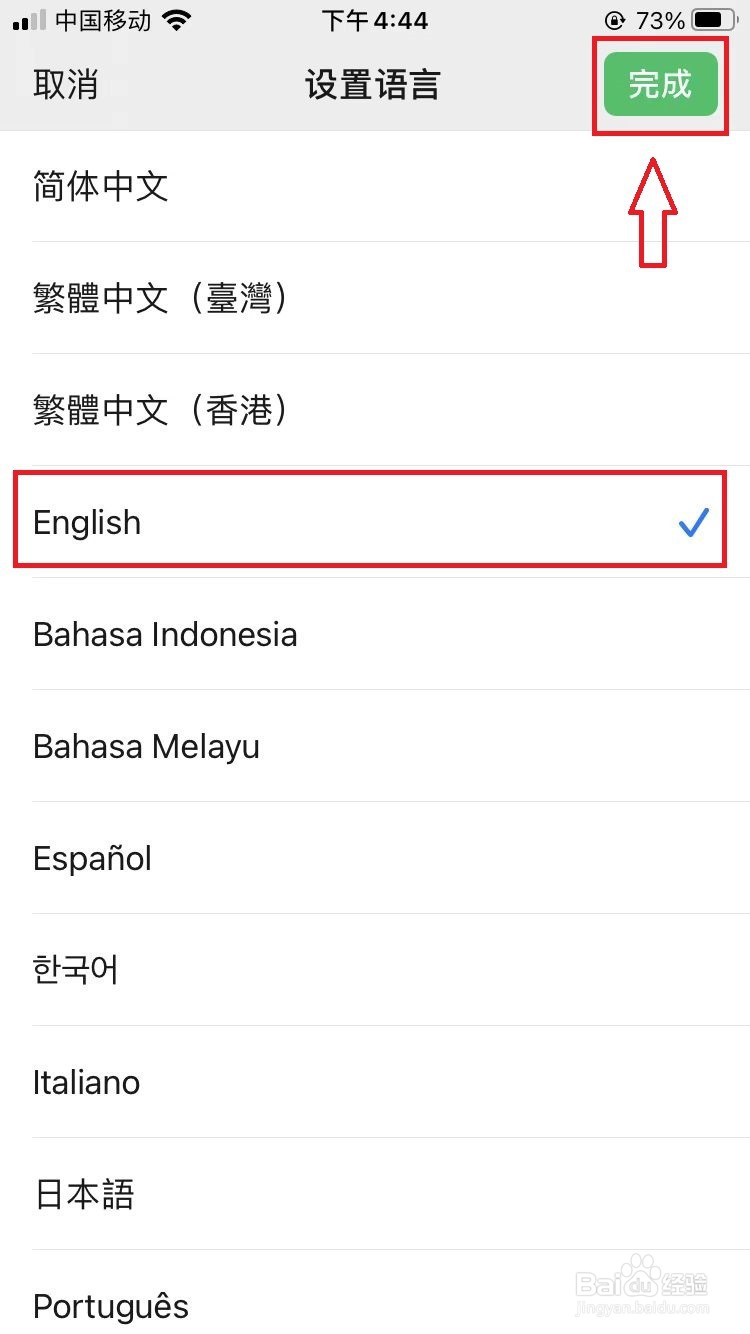Screen dimensions: 750x1334
Task: Choose 繁體中文（臺灣） language option
Action: 160,298
